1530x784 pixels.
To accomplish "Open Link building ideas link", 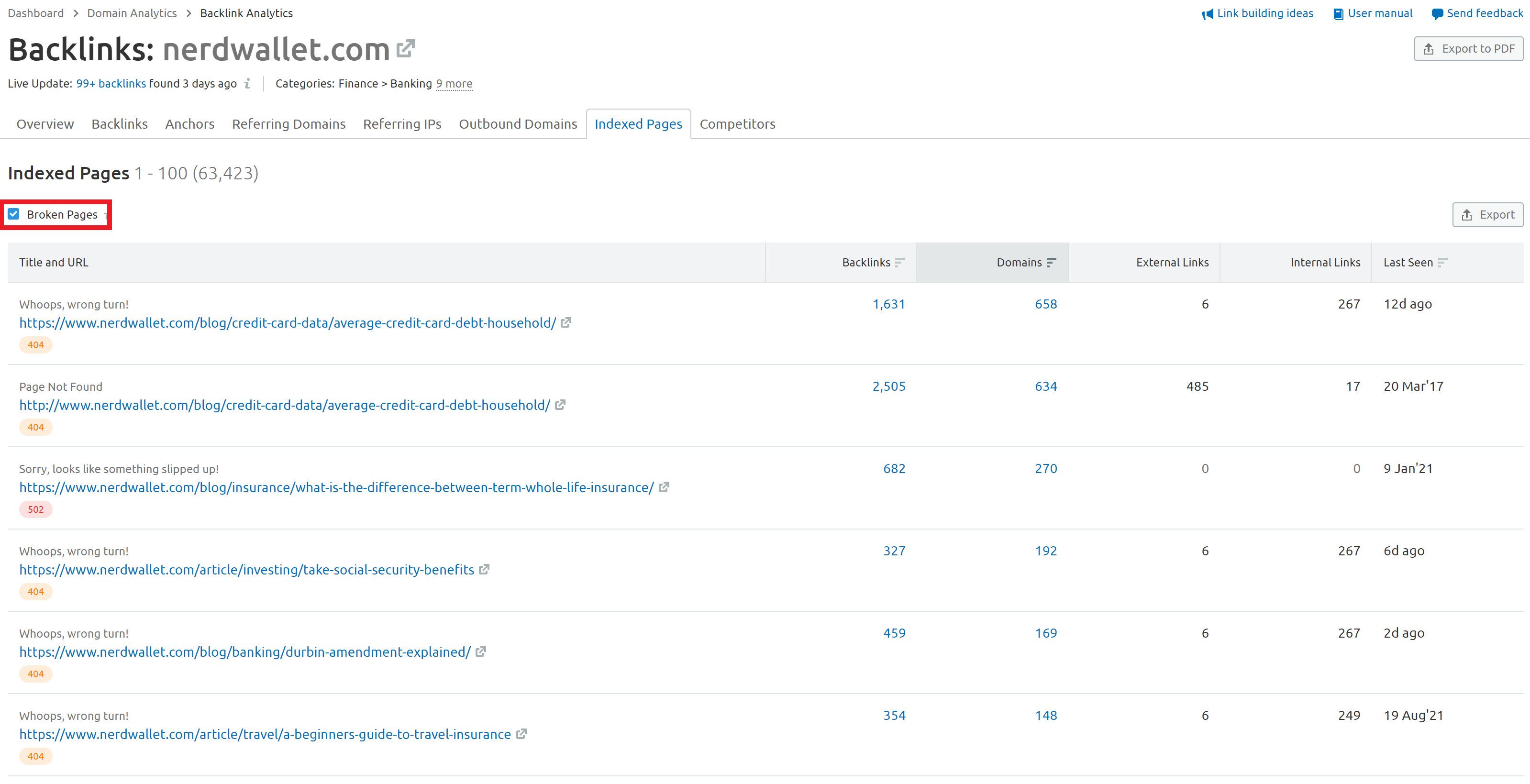I will [1257, 14].
